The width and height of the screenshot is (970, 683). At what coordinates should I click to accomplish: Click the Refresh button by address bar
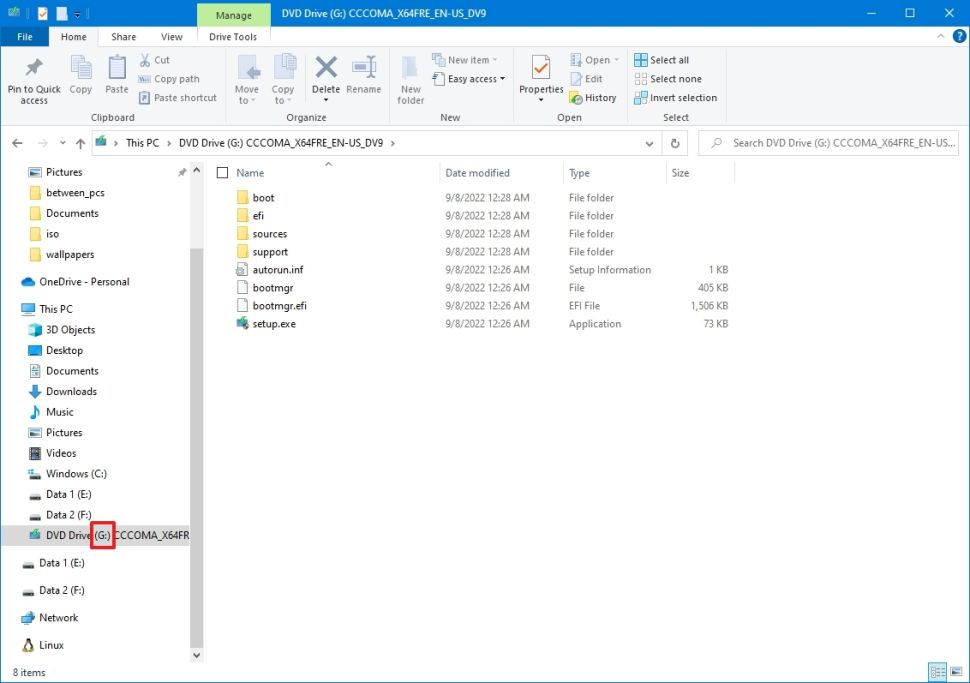point(675,144)
